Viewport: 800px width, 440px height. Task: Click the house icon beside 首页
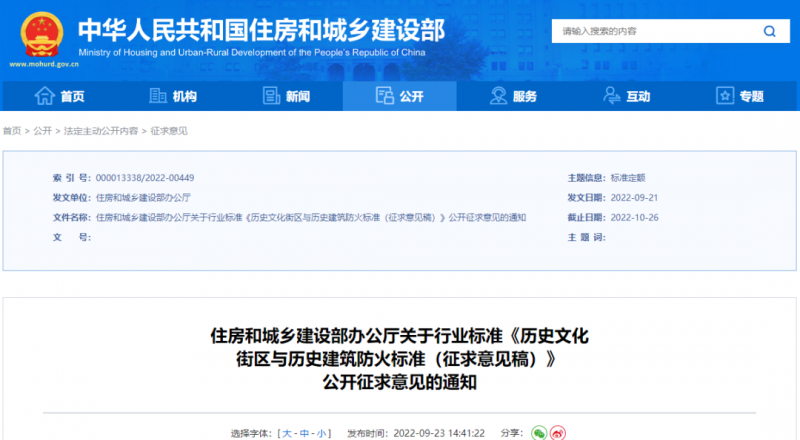pyautogui.click(x=44, y=96)
